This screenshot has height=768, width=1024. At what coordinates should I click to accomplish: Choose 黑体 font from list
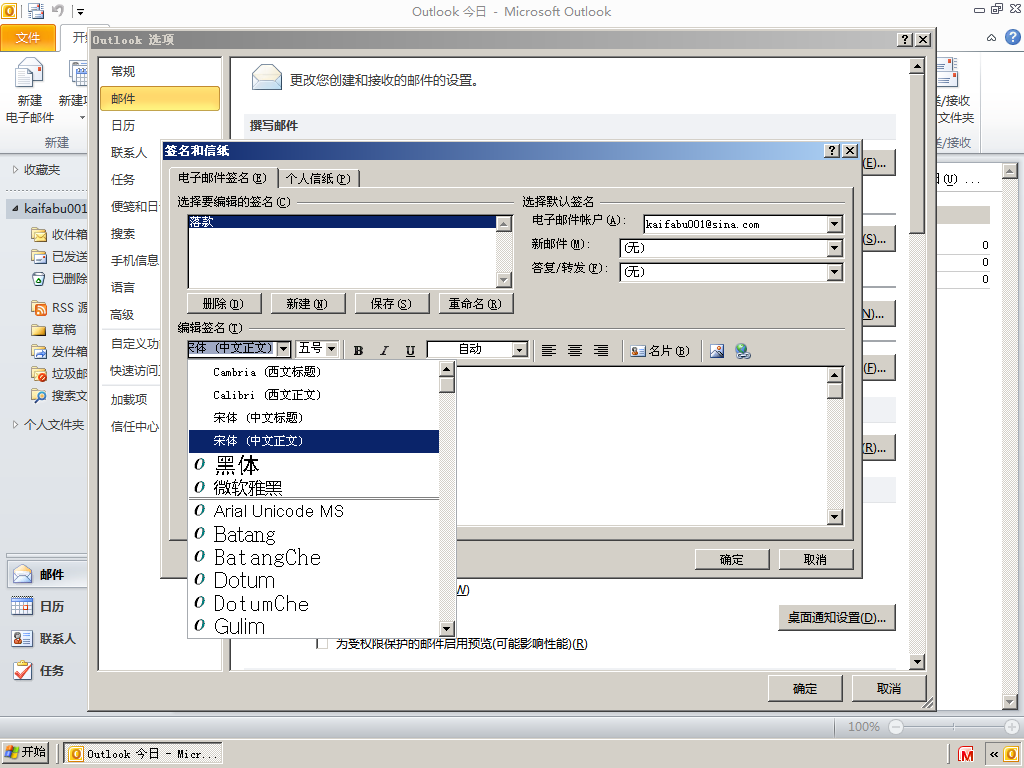[x=313, y=465]
